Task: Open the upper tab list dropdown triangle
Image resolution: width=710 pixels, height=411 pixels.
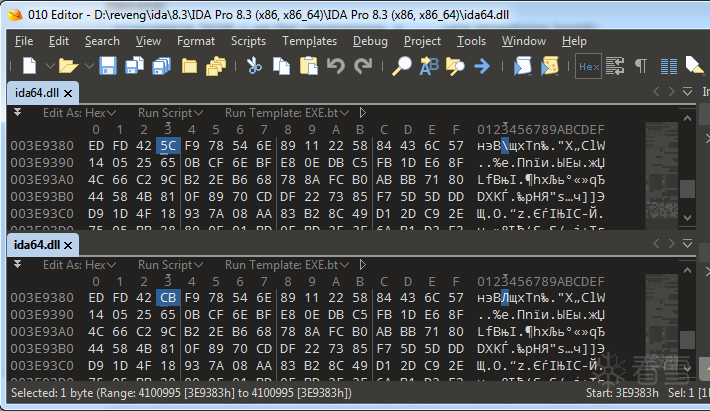Action: click(x=687, y=92)
